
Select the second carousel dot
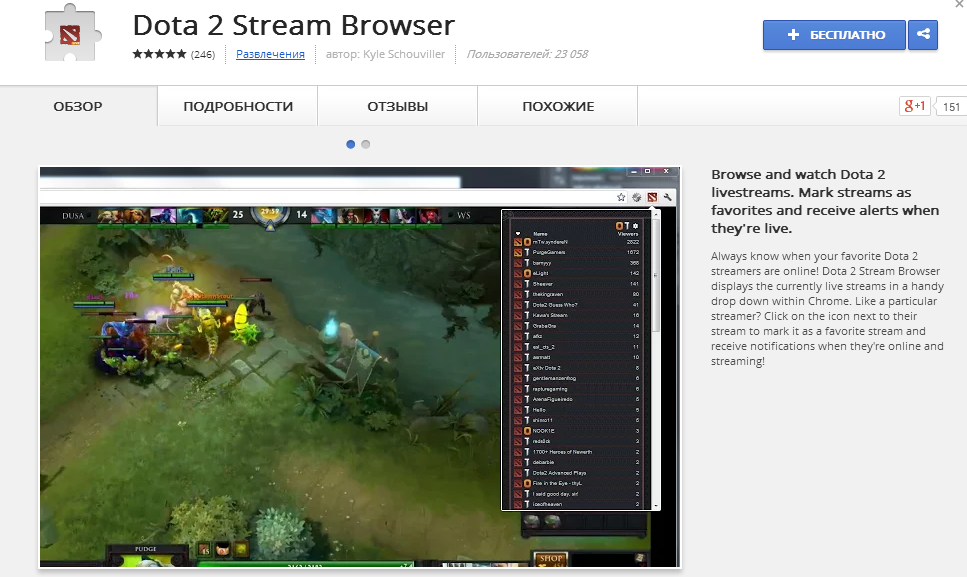coord(366,144)
